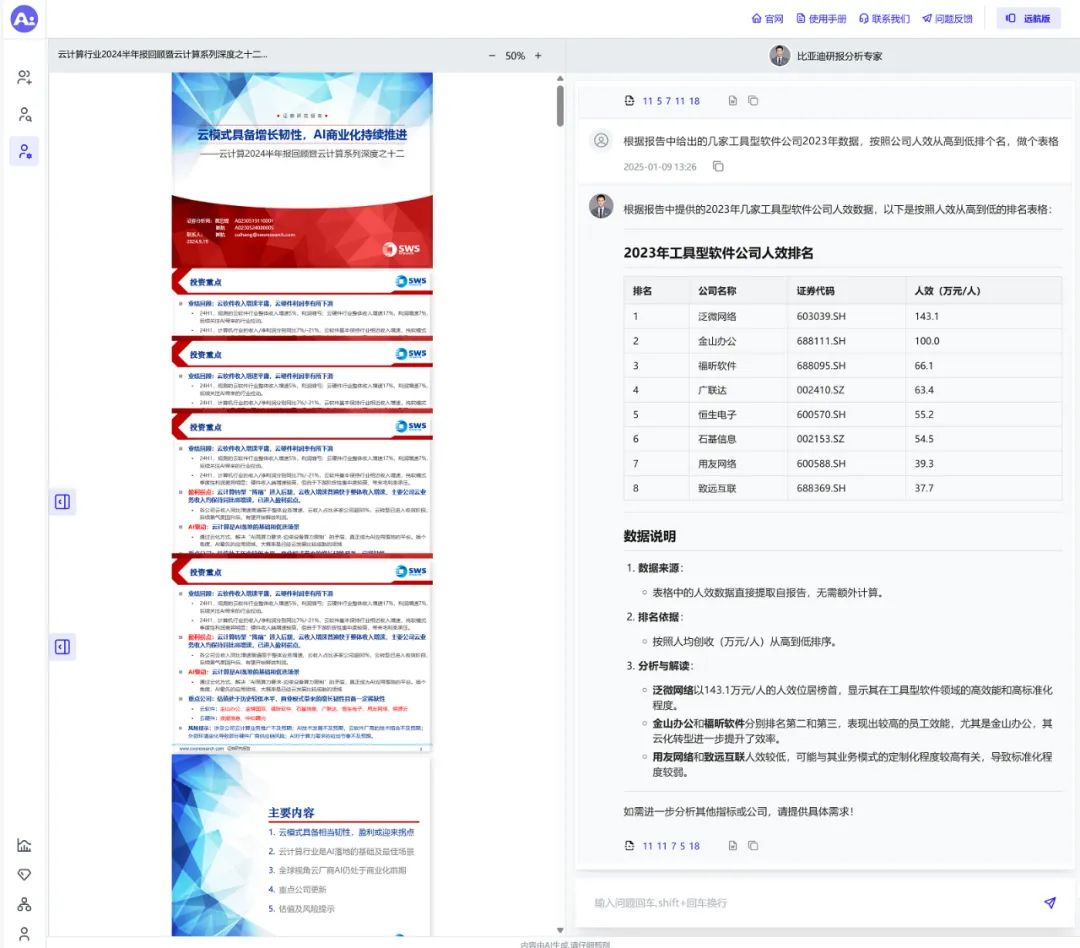This screenshot has width=1080, height=948.
Task: Click the 远航版 button in the top bar
Action: click(1028, 19)
